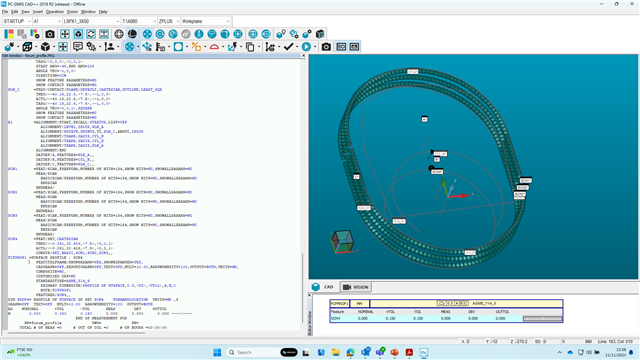Click the scale-to-fit arrows icon
640x360 pixels.
point(65,34)
